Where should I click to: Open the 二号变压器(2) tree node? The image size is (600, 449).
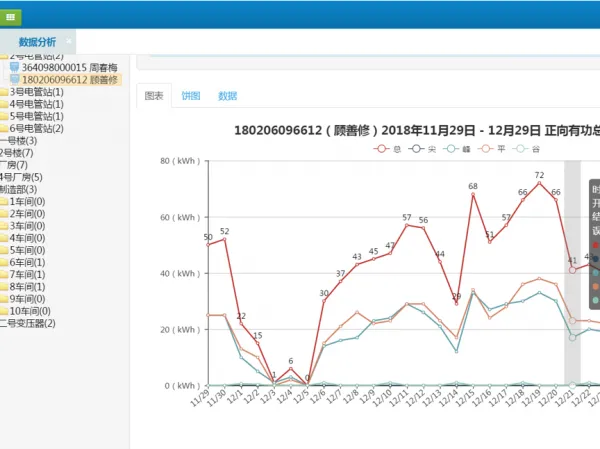[x=28, y=323]
